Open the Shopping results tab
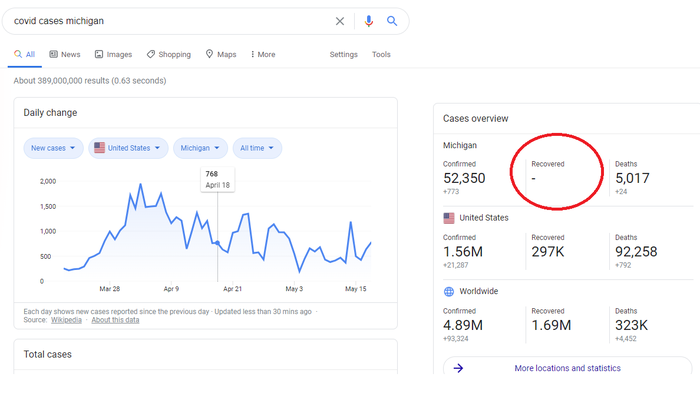Image resolution: width=700 pixels, height=407 pixels. click(168, 55)
